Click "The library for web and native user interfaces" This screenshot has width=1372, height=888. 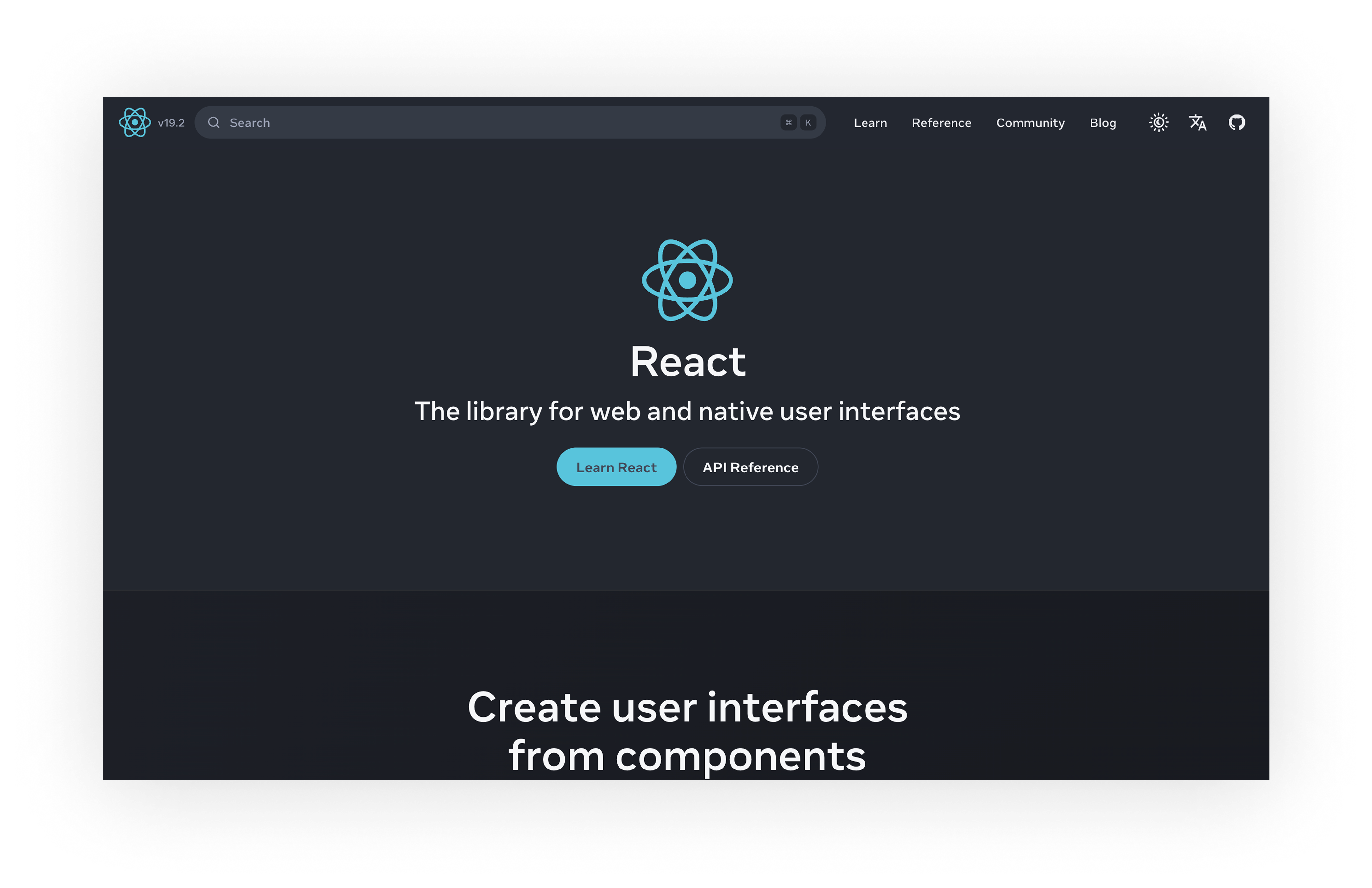click(x=687, y=411)
